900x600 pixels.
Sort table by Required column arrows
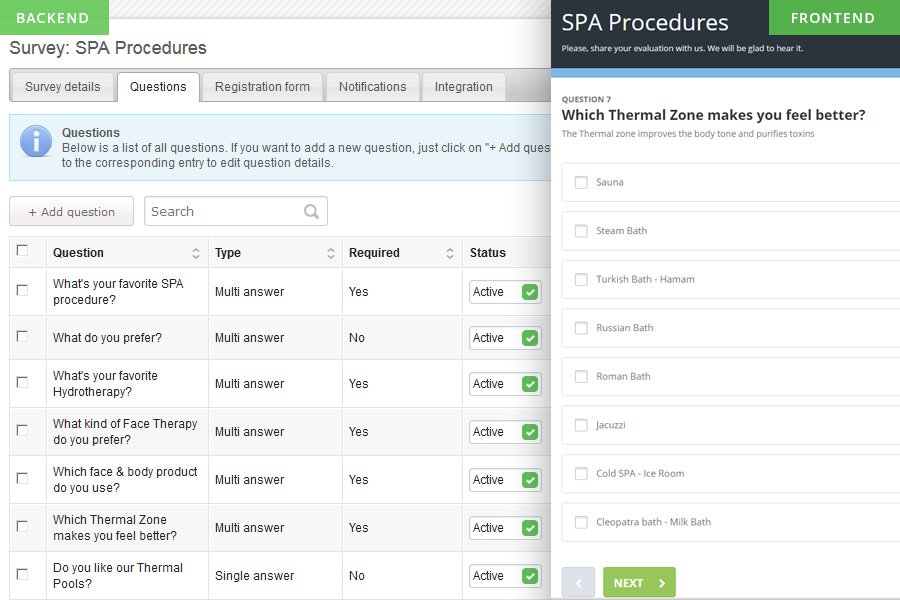pyautogui.click(x=450, y=253)
